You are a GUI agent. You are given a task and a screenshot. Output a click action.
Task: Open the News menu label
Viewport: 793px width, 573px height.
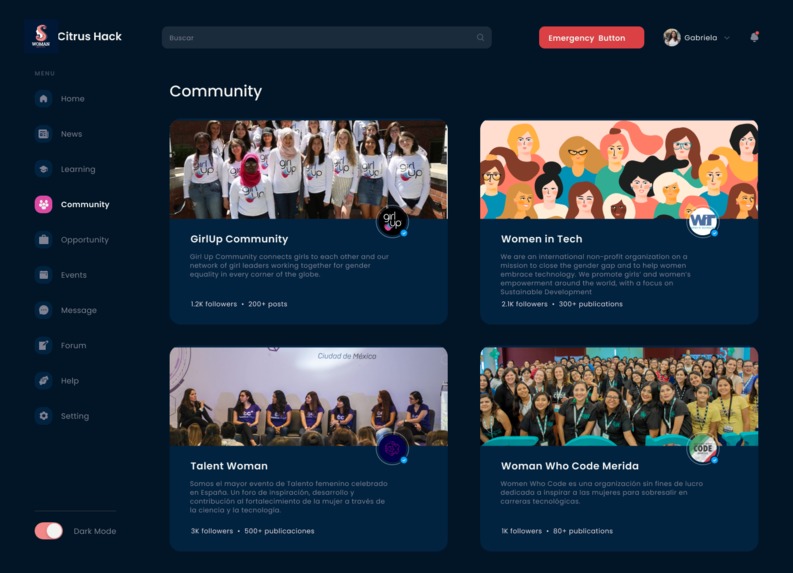(71, 134)
